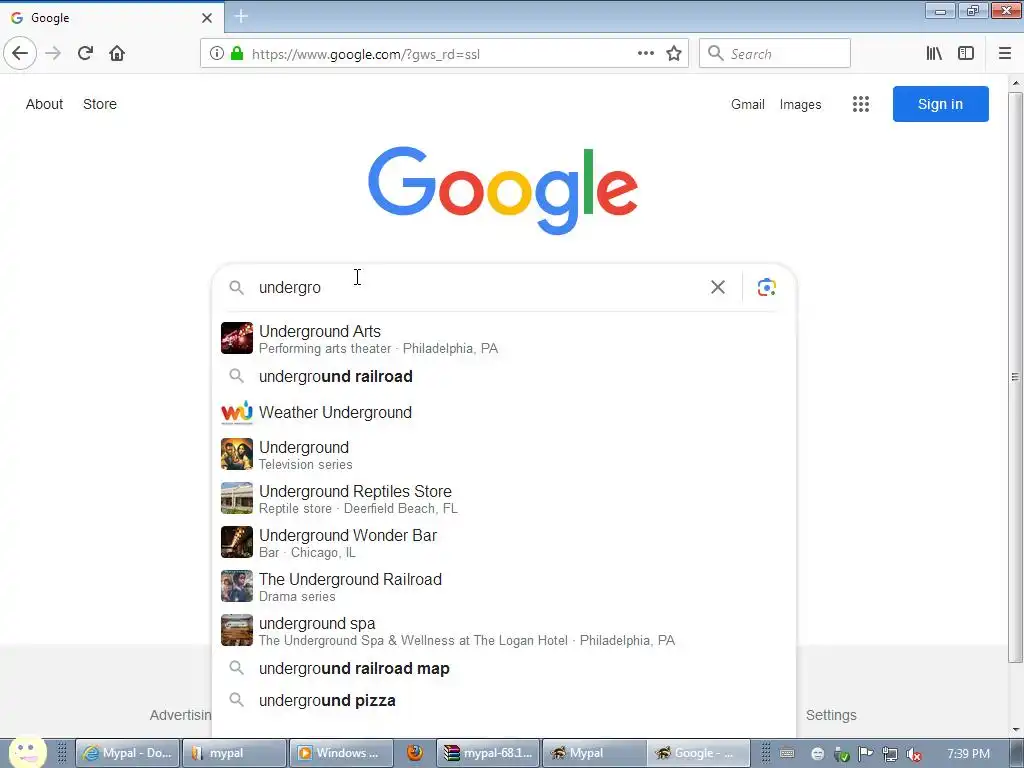This screenshot has width=1024, height=768.
Task: Open the mypal folder taskbar item
Action: pyautogui.click(x=234, y=753)
